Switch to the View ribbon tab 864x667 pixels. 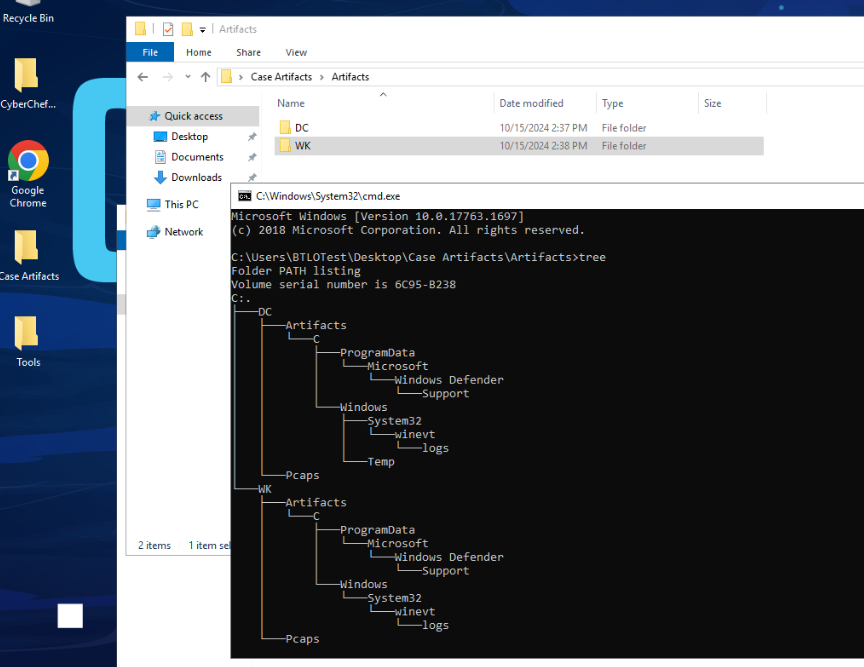point(296,52)
